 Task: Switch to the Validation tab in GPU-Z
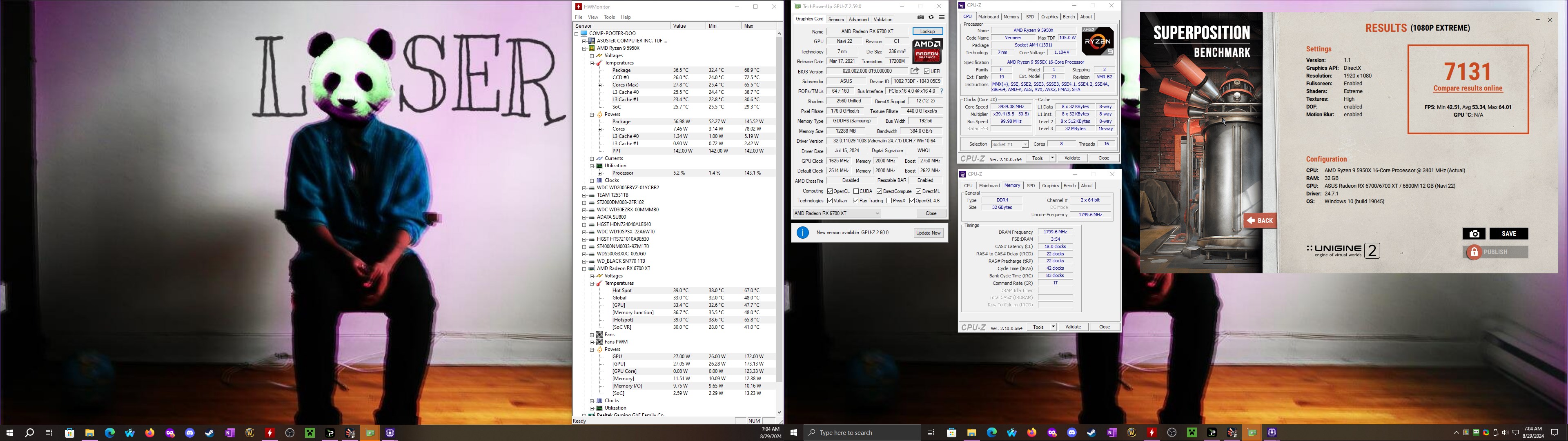click(x=882, y=20)
